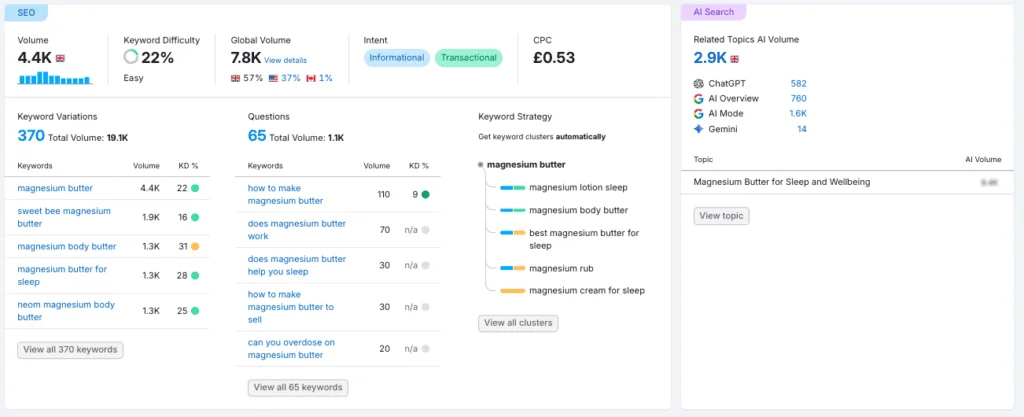Click KD % header in Questions table

pos(417,166)
